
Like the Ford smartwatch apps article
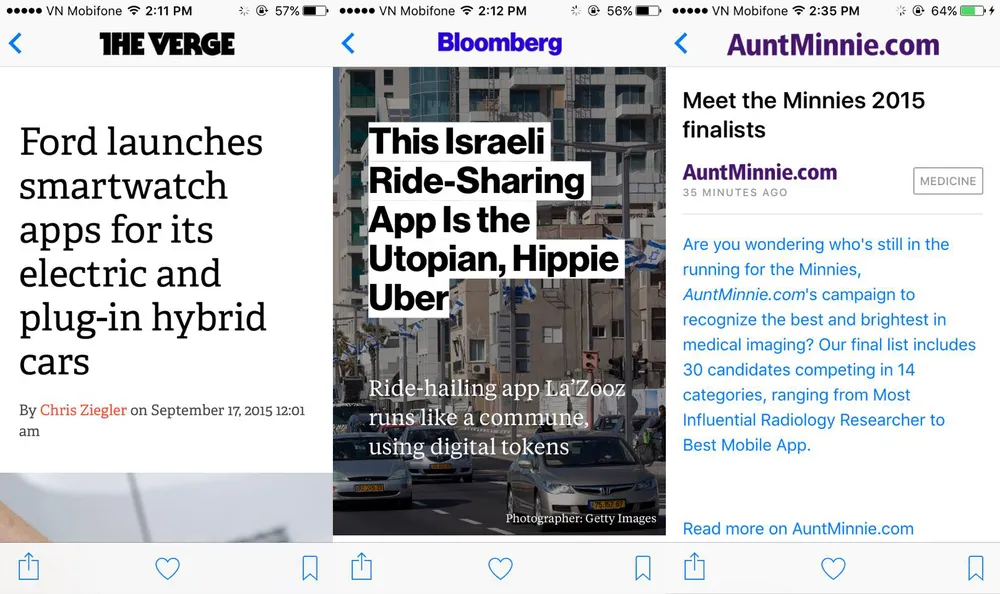coord(167,568)
